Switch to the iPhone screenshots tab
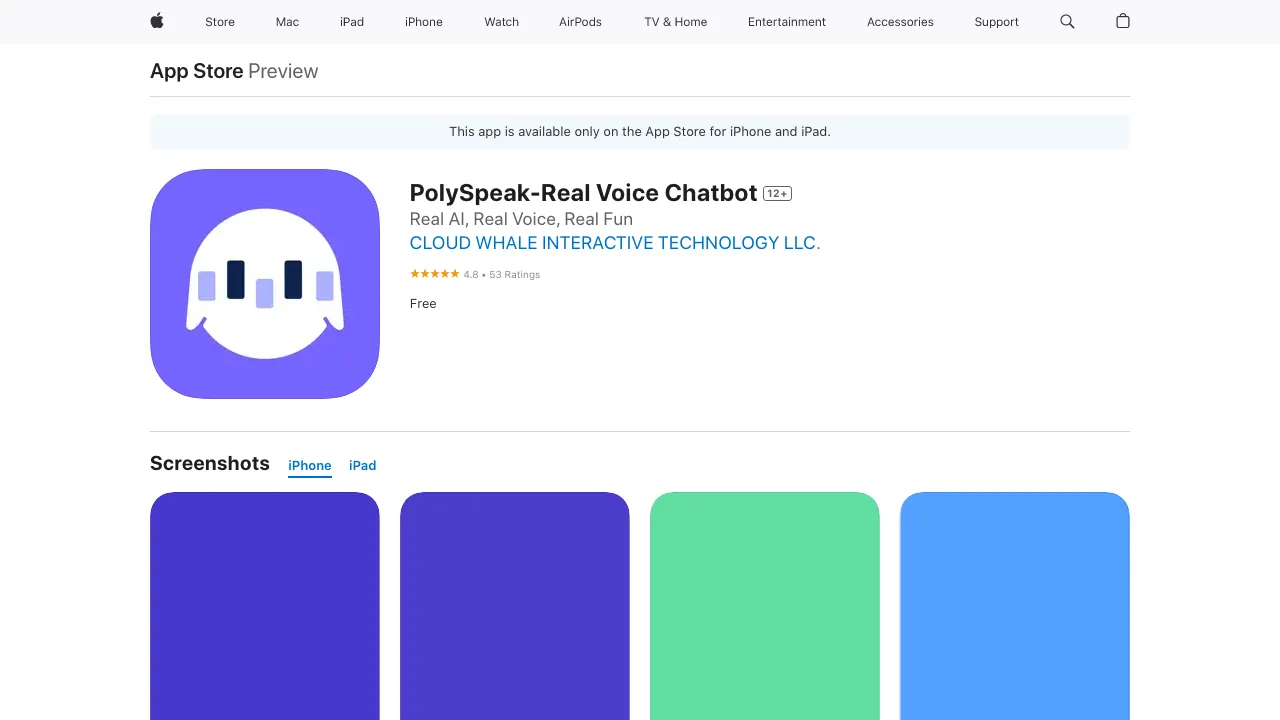This screenshot has height=720, width=1280. click(x=309, y=465)
